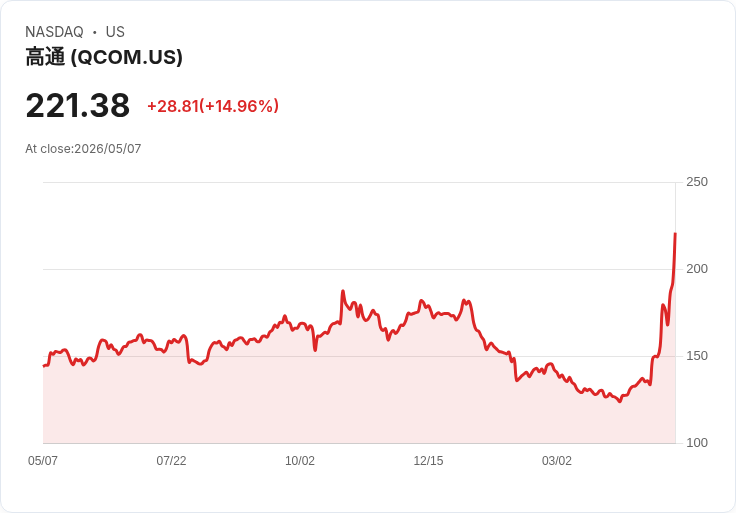
Task: Click the QCOM.US stock title
Action: click(104, 57)
